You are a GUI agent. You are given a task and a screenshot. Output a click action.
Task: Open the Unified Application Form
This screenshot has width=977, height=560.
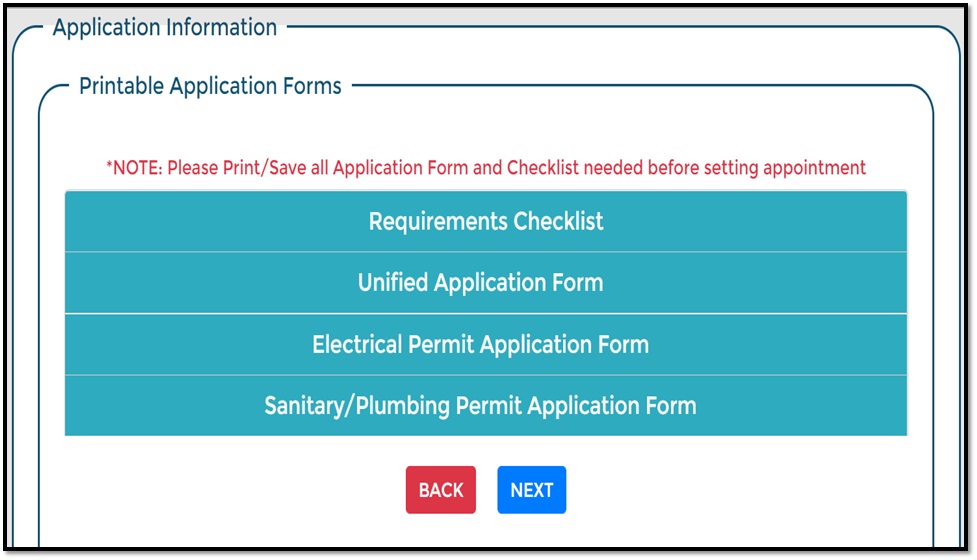coord(481,283)
